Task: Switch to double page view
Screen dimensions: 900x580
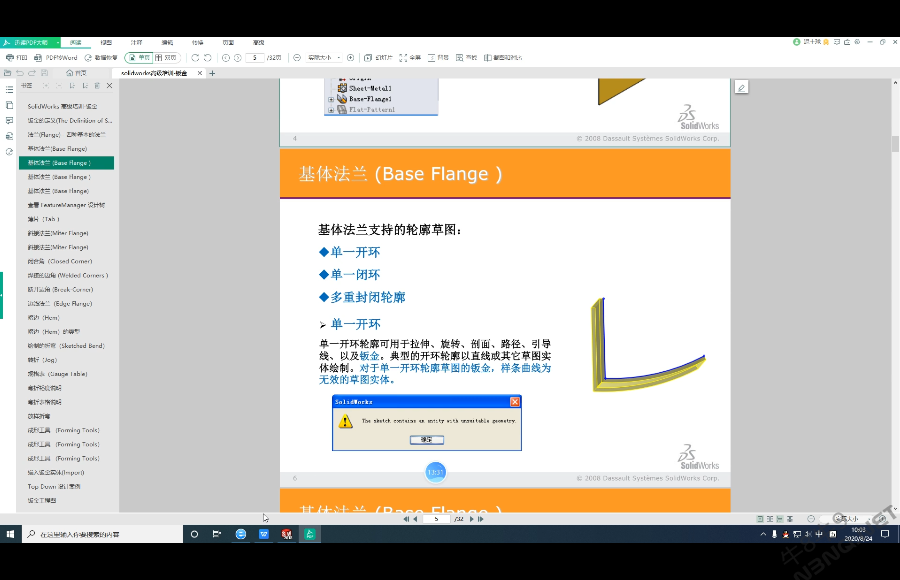Action: [x=166, y=57]
